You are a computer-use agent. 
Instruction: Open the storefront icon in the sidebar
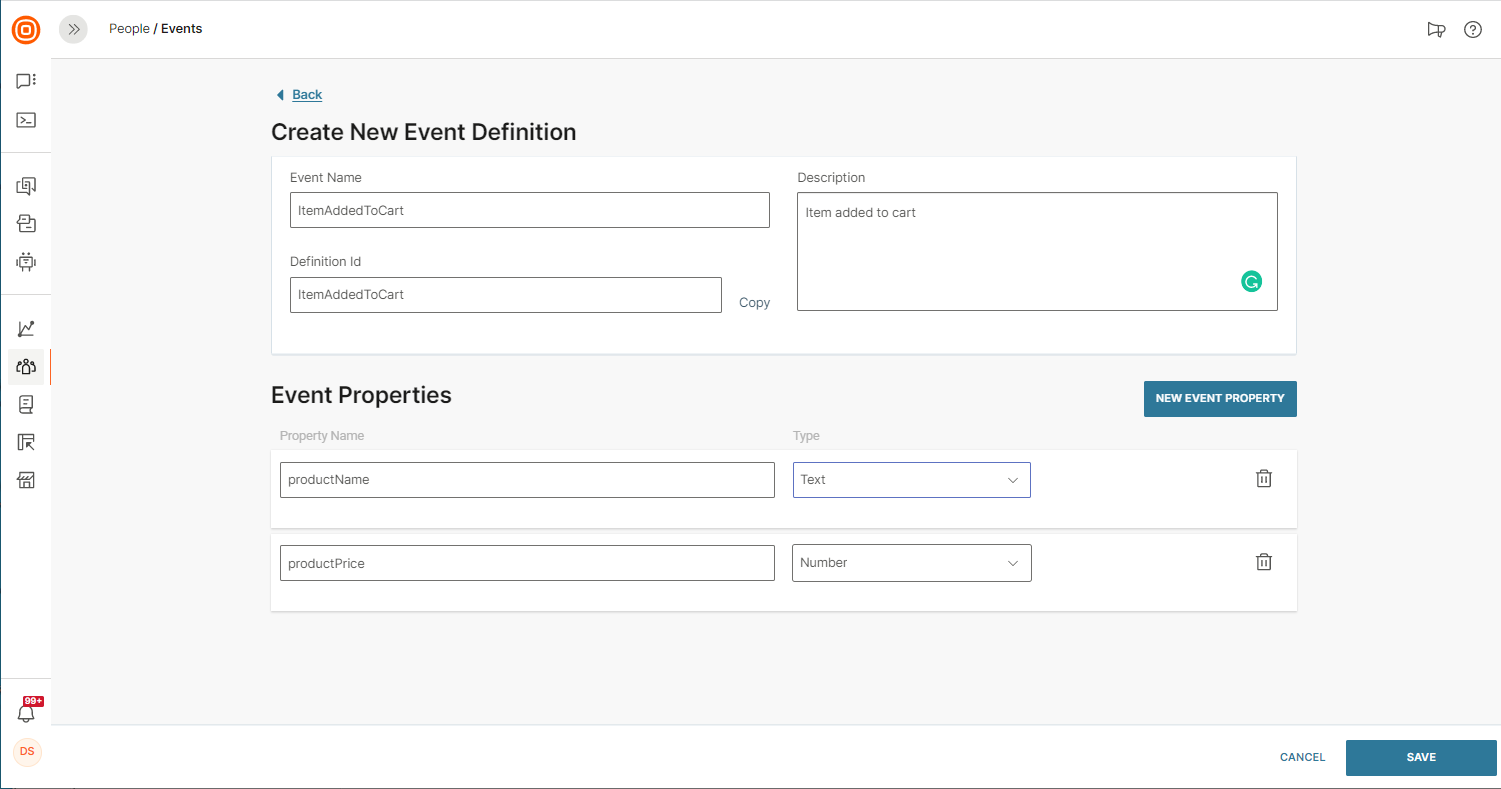click(26, 481)
